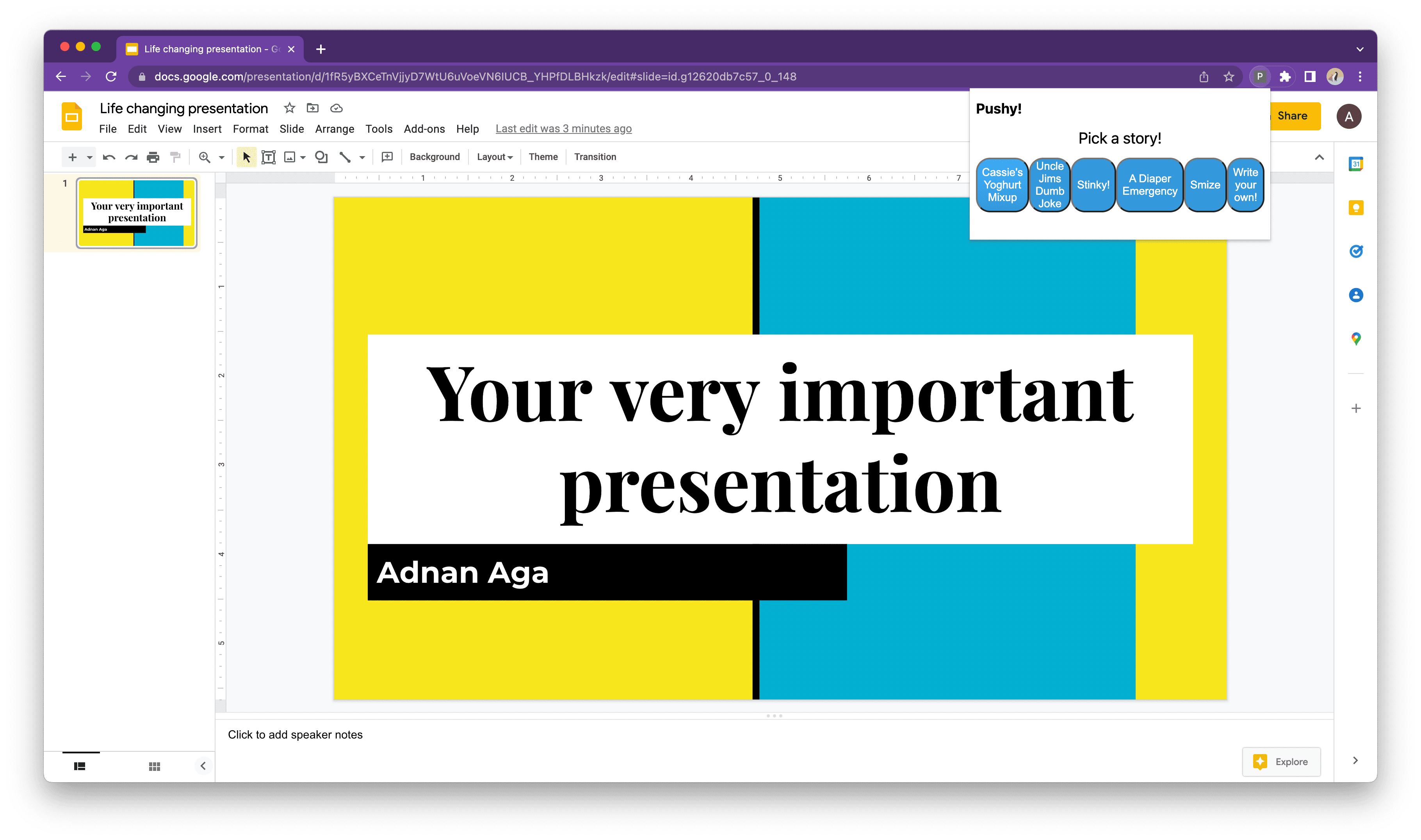This screenshot has width=1421, height=840.
Task: Pick the "A Diaper Emergency" story
Action: tap(1149, 185)
